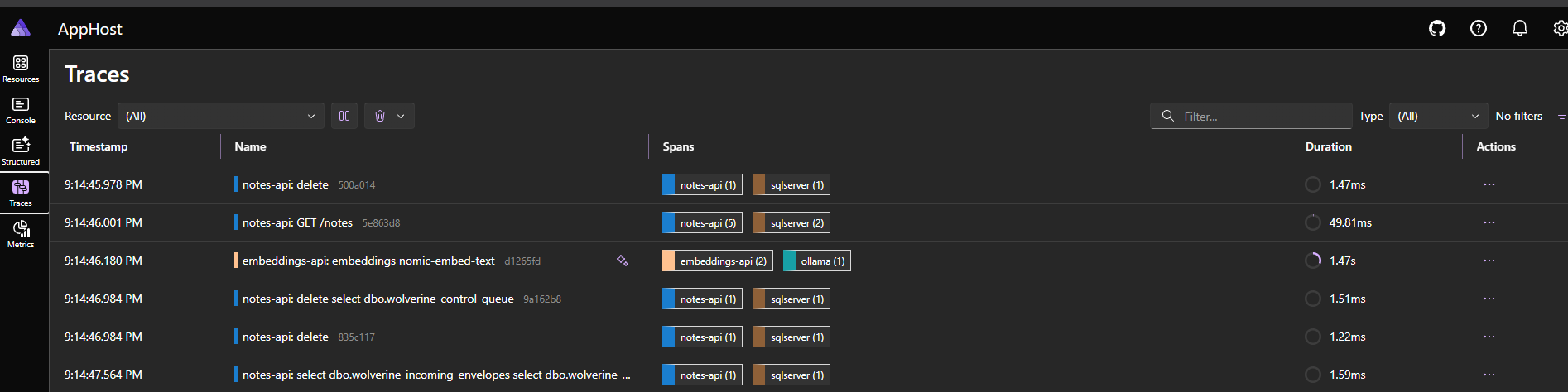
Task: Click the 49.81ms duration indicator
Action: [1313, 222]
